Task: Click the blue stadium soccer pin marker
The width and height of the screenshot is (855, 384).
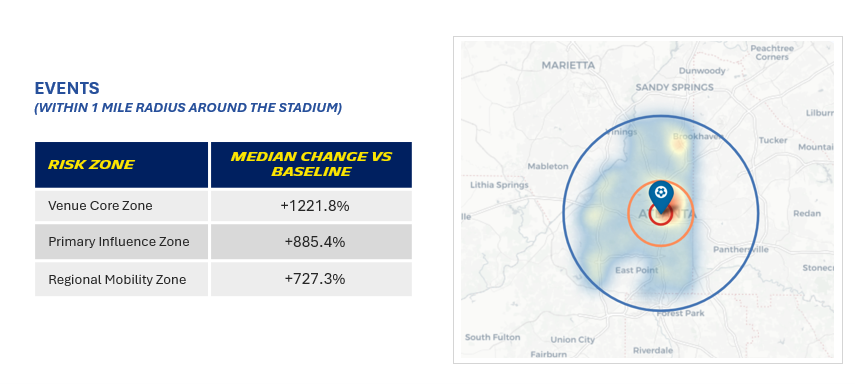Action: [660, 196]
